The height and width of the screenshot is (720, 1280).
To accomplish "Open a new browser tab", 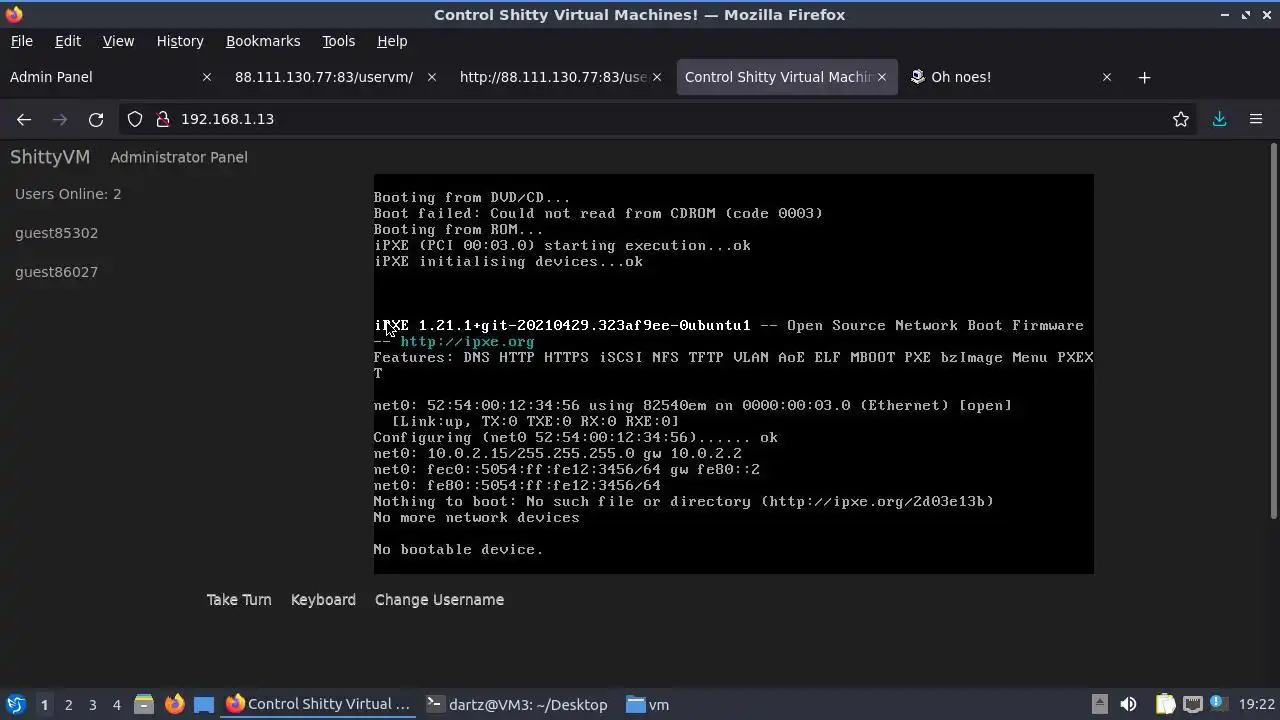I will tap(1144, 77).
